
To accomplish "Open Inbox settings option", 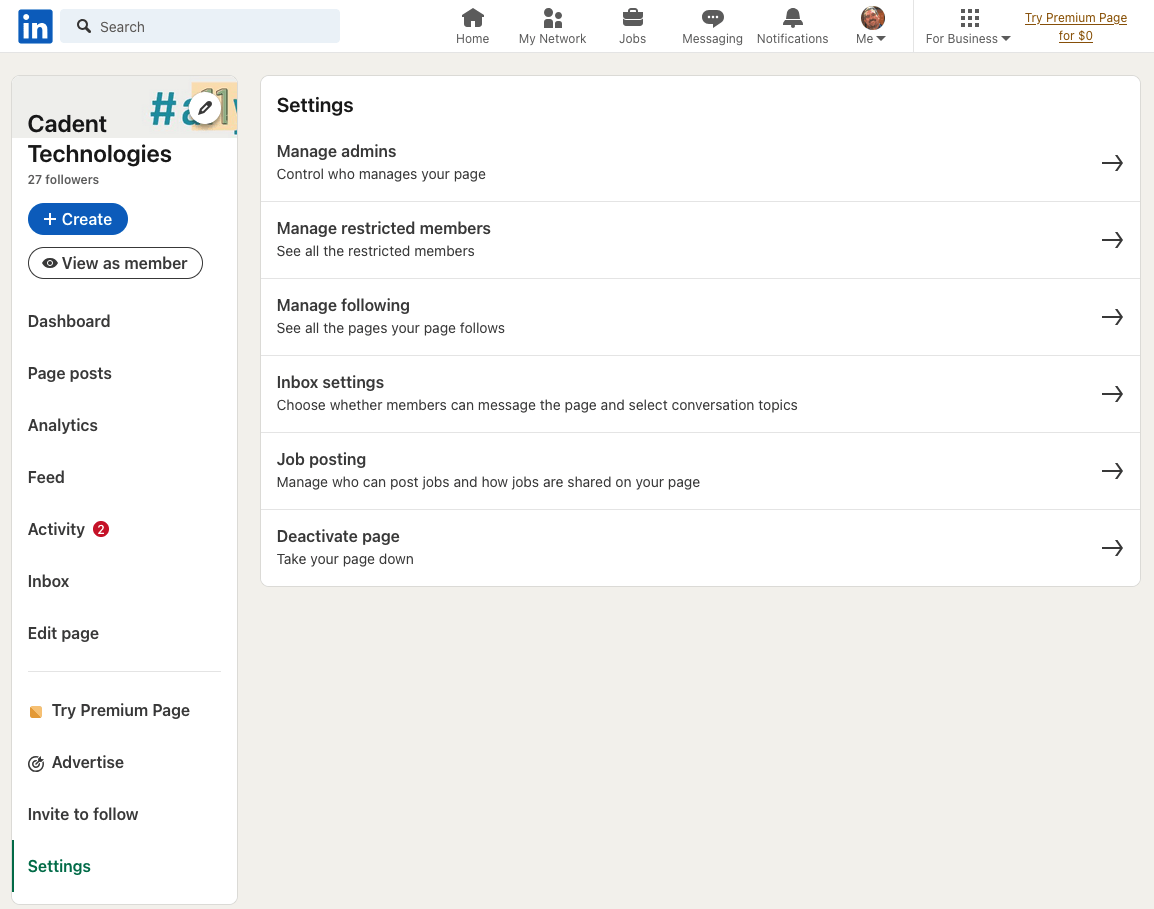I will [700, 394].
